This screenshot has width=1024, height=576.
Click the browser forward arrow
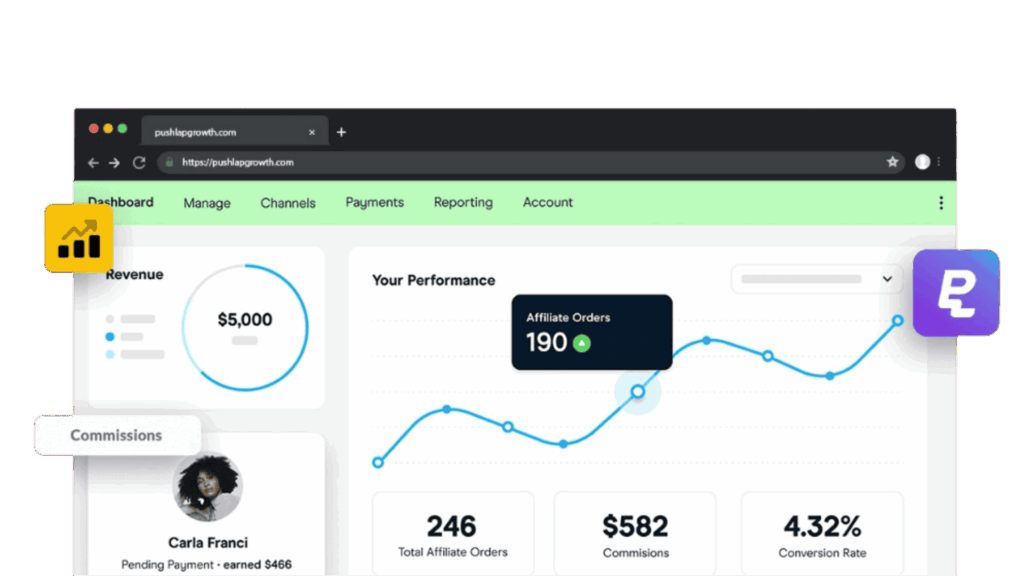115,162
